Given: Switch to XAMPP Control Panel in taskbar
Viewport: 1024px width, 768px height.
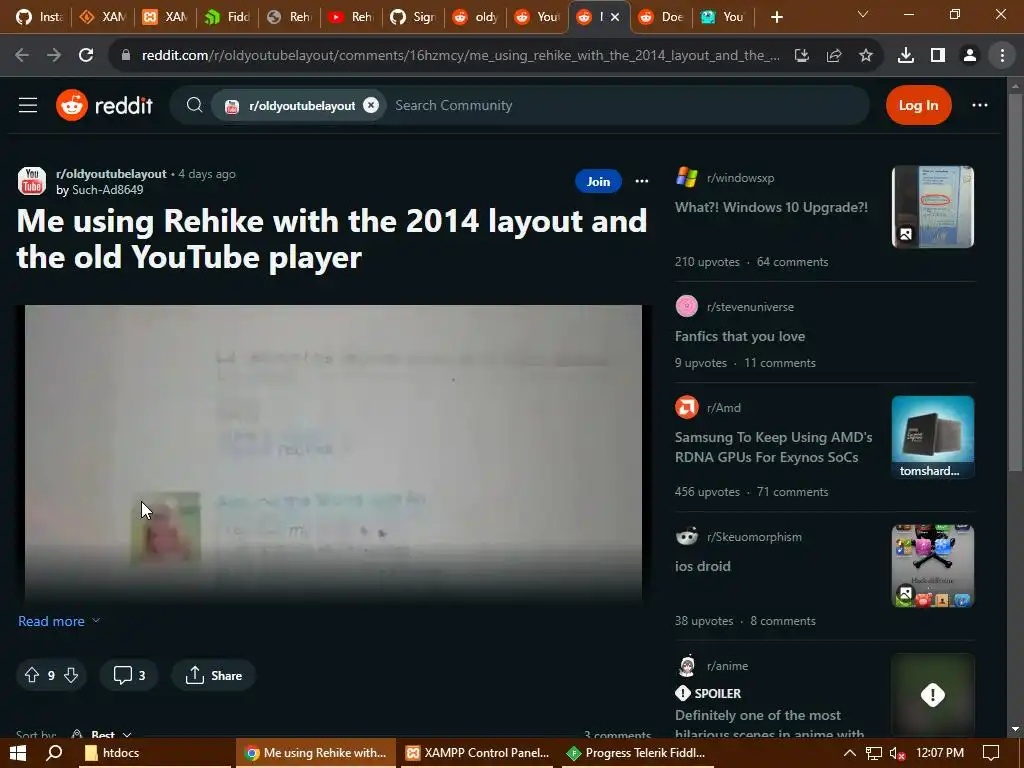Looking at the screenshot, I should [477, 753].
